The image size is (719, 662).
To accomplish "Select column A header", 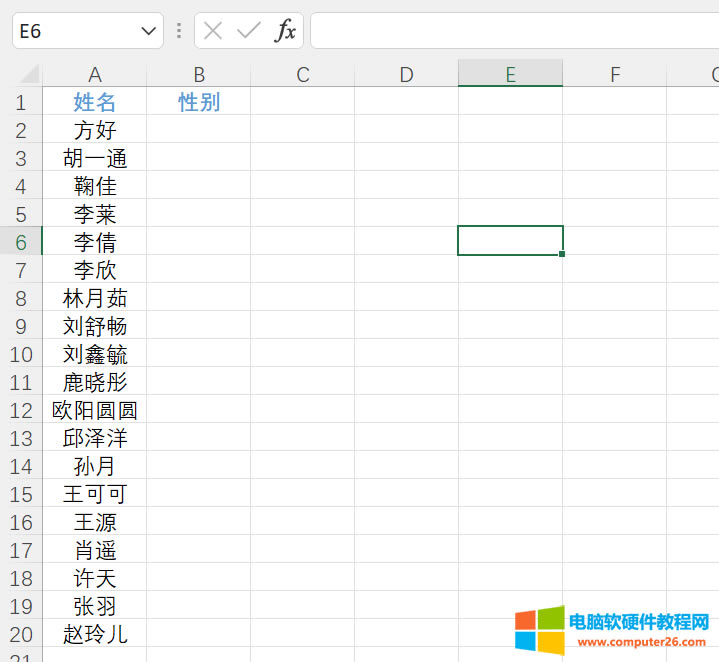I will coord(95,75).
